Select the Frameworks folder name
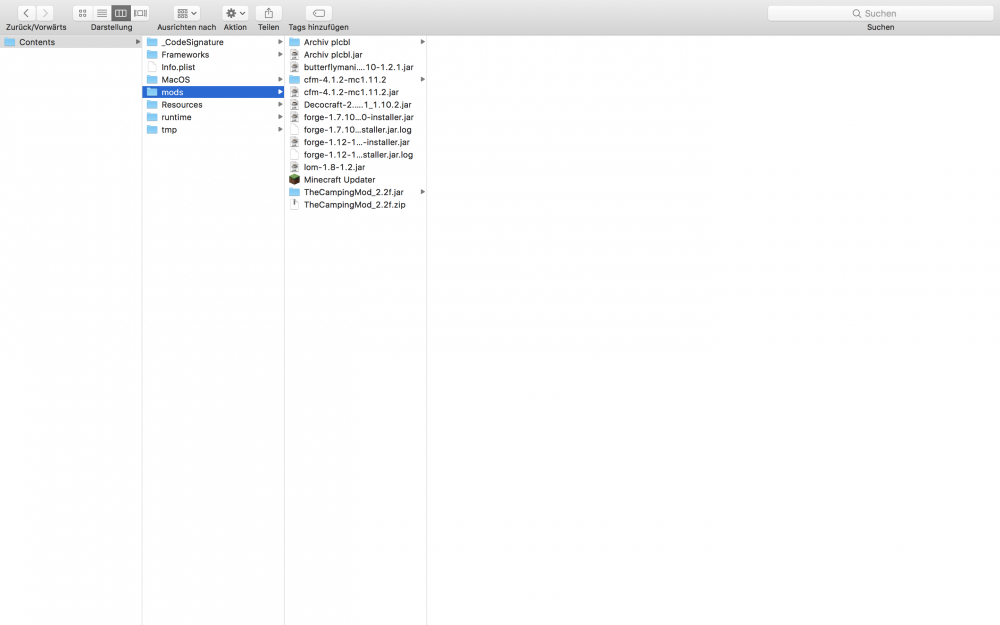Viewport: 1000px width, 625px height. (x=185, y=55)
